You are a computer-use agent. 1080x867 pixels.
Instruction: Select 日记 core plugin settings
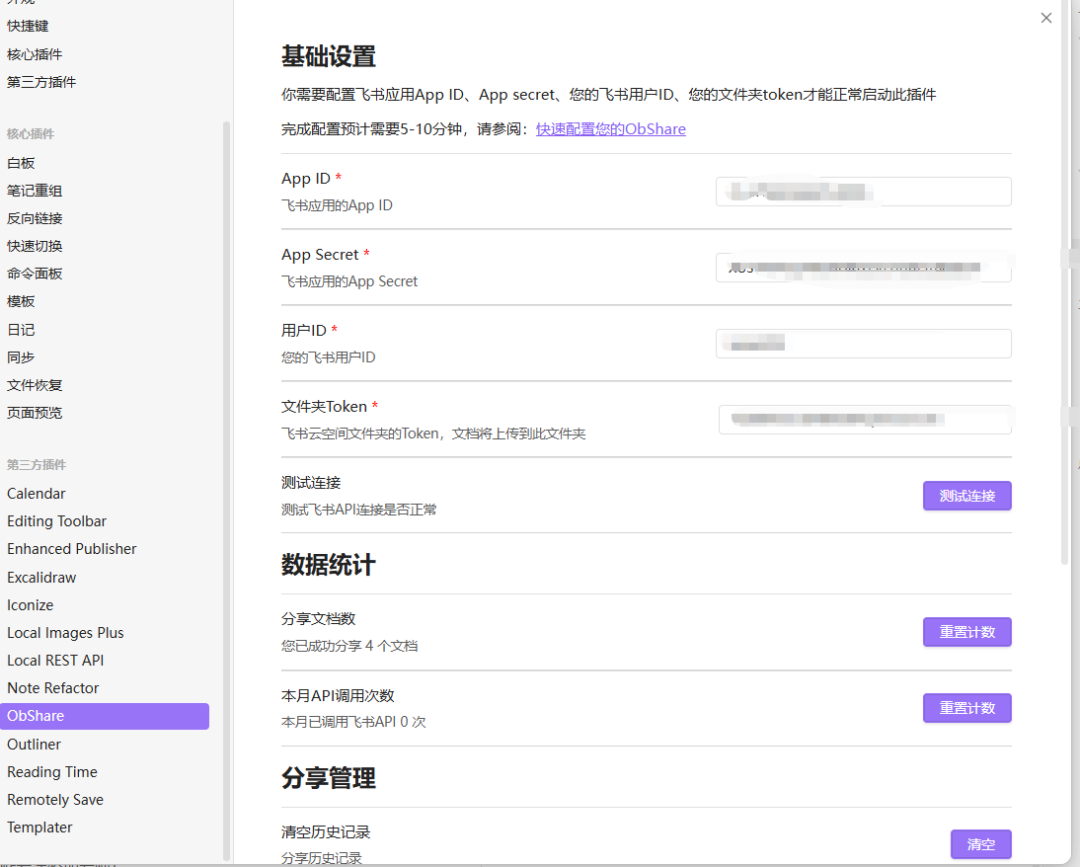21,330
